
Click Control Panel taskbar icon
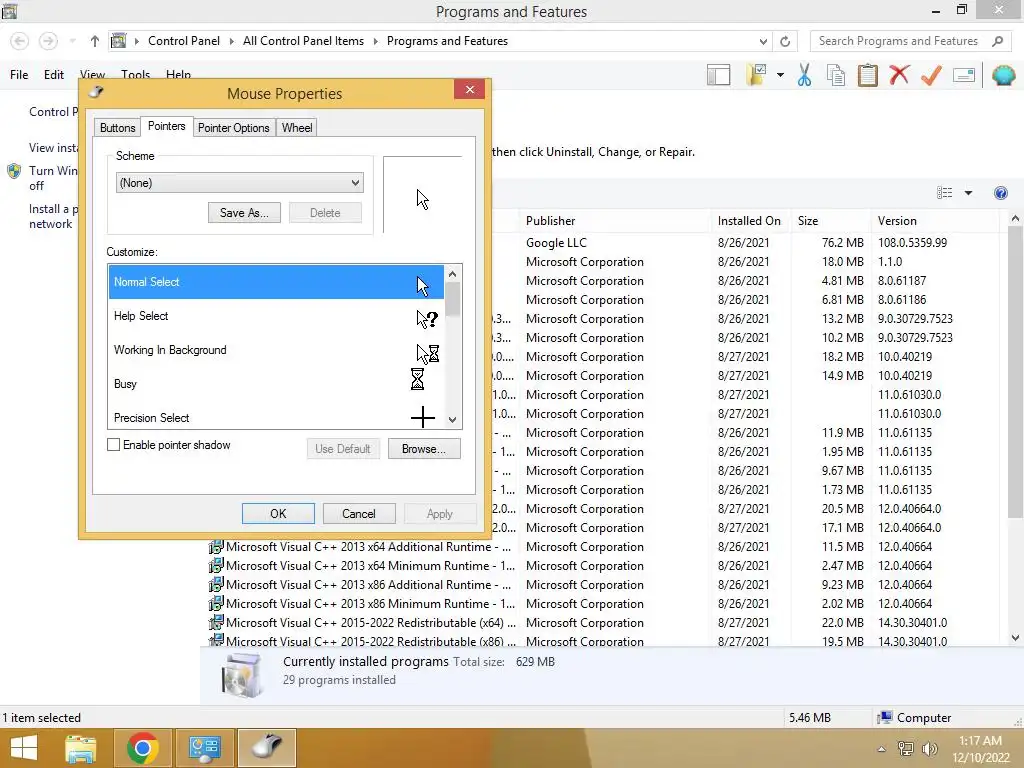(204, 748)
